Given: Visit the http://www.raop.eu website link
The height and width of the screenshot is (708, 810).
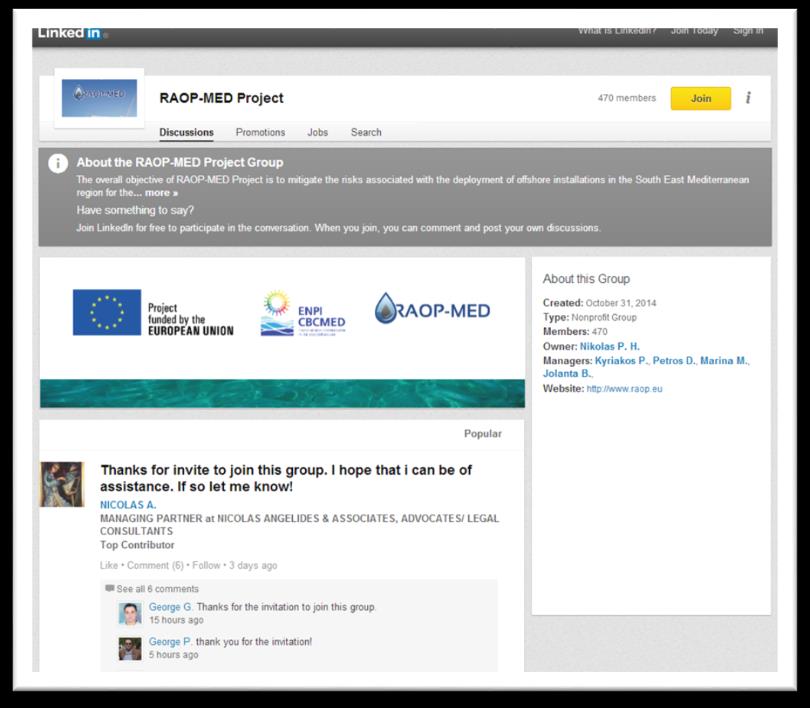Looking at the screenshot, I should point(624,389).
